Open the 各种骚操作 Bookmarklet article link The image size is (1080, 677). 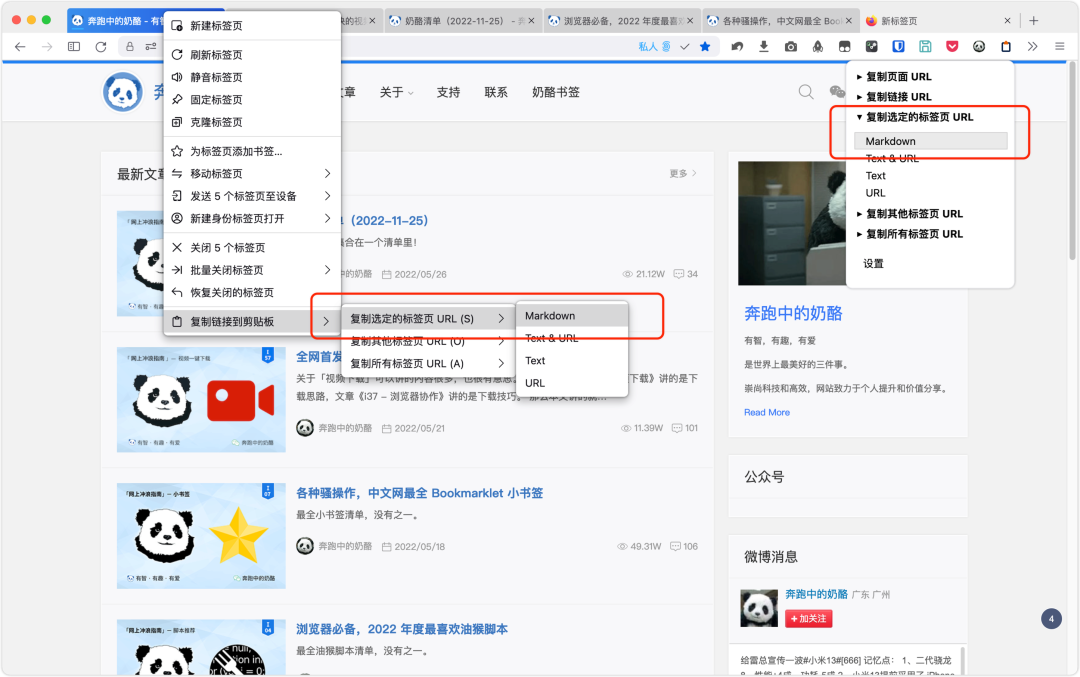(419, 493)
